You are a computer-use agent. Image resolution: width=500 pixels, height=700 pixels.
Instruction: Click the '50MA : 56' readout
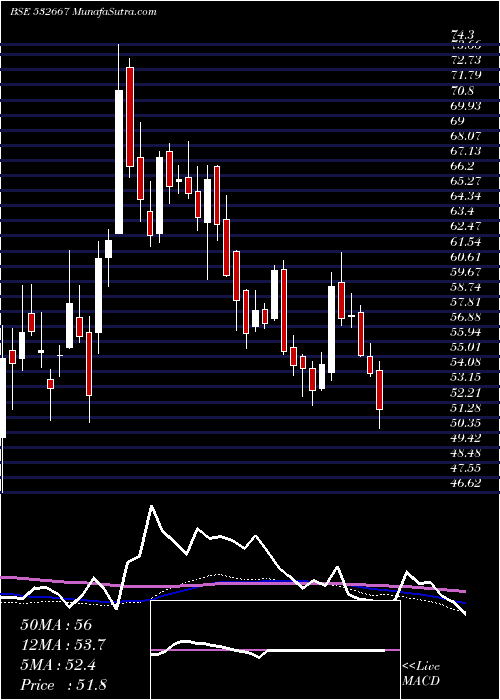56,625
